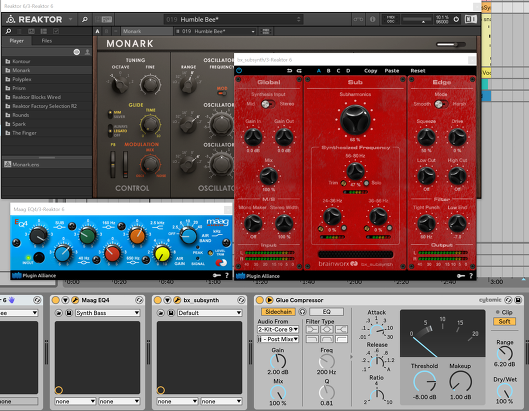Open Audio From 2-Kit-Core dropdown

278,329
